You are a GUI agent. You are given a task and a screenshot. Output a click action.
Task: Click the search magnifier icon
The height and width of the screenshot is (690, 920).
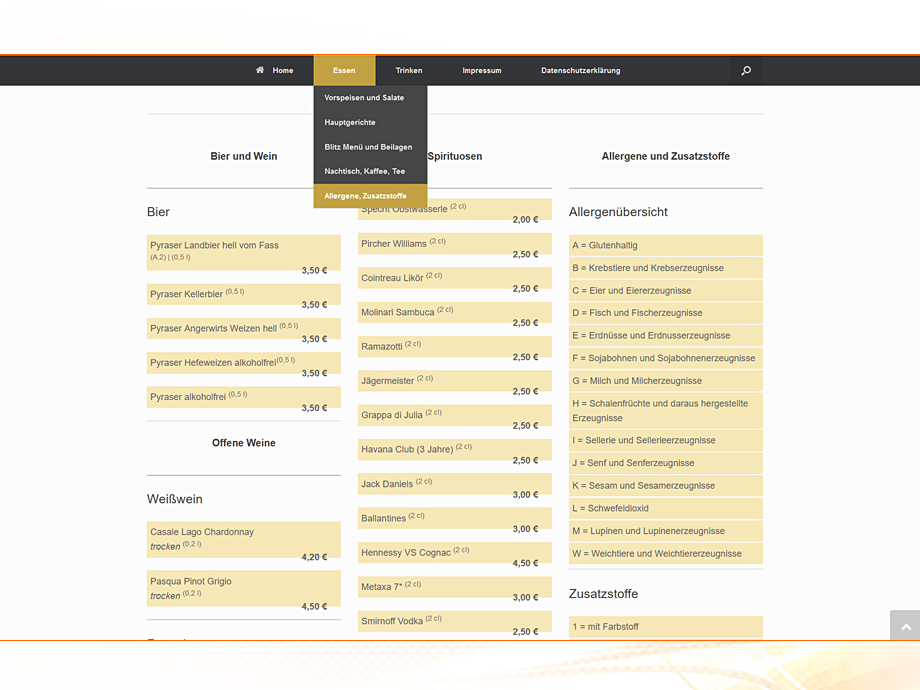click(746, 70)
